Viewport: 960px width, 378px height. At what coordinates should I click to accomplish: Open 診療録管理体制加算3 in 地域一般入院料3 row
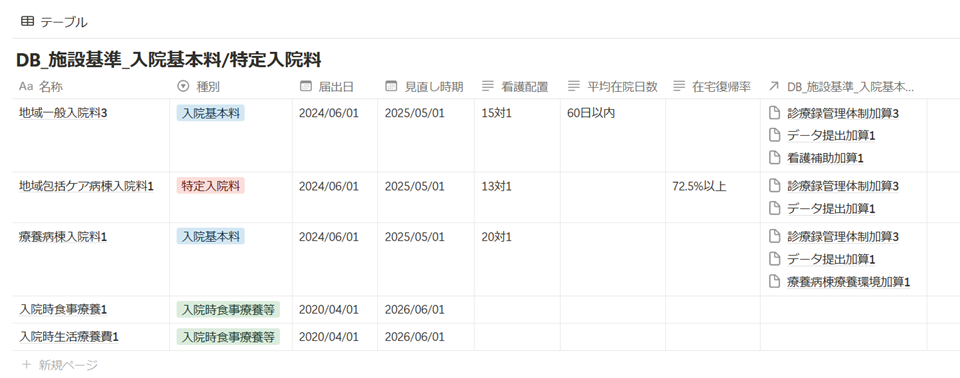coord(843,113)
